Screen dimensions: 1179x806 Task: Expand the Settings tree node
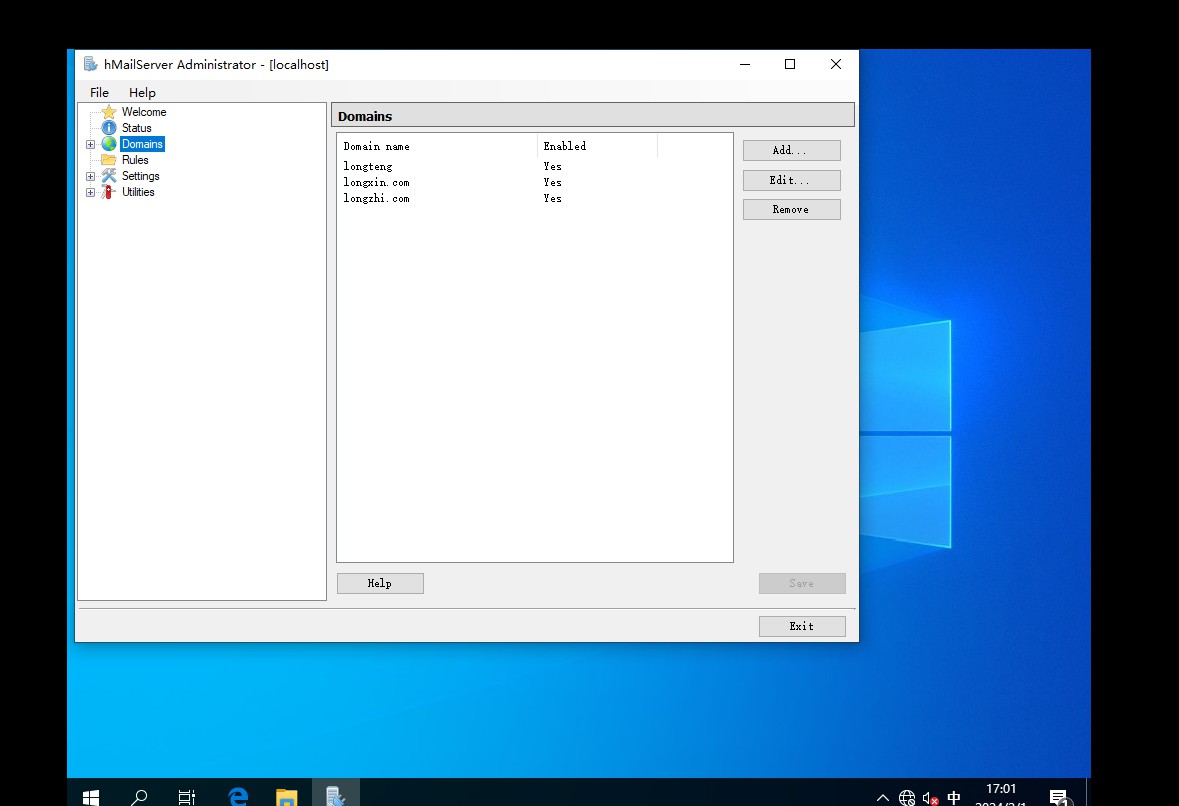coord(90,176)
